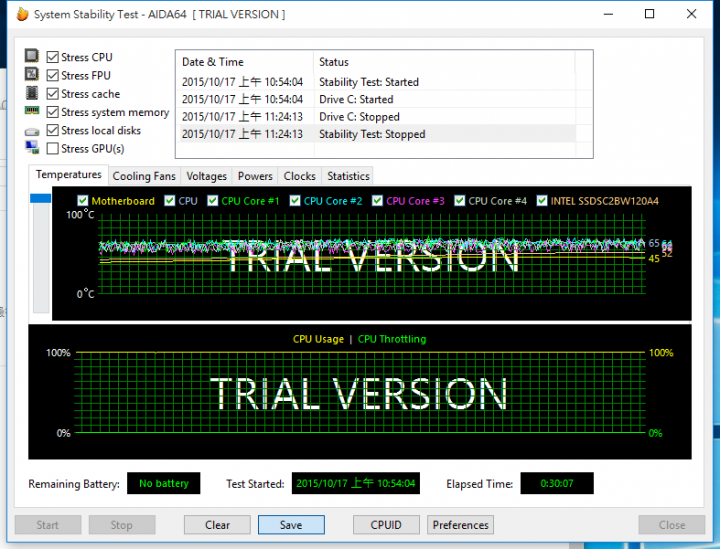Open Preferences dialog
Screen dimensions: 720x549
pos(461,525)
